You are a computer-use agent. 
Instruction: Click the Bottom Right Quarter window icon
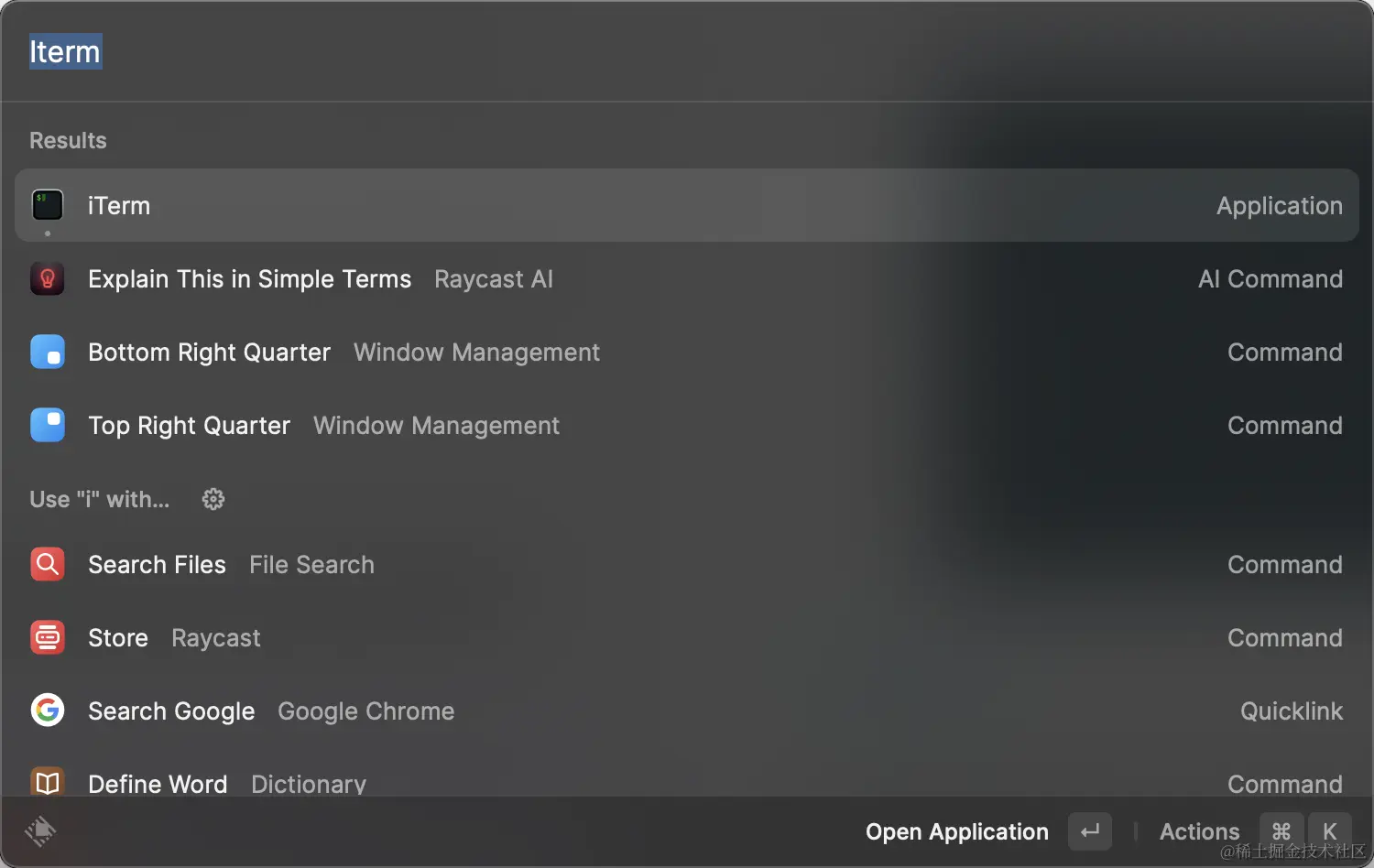[x=48, y=352]
